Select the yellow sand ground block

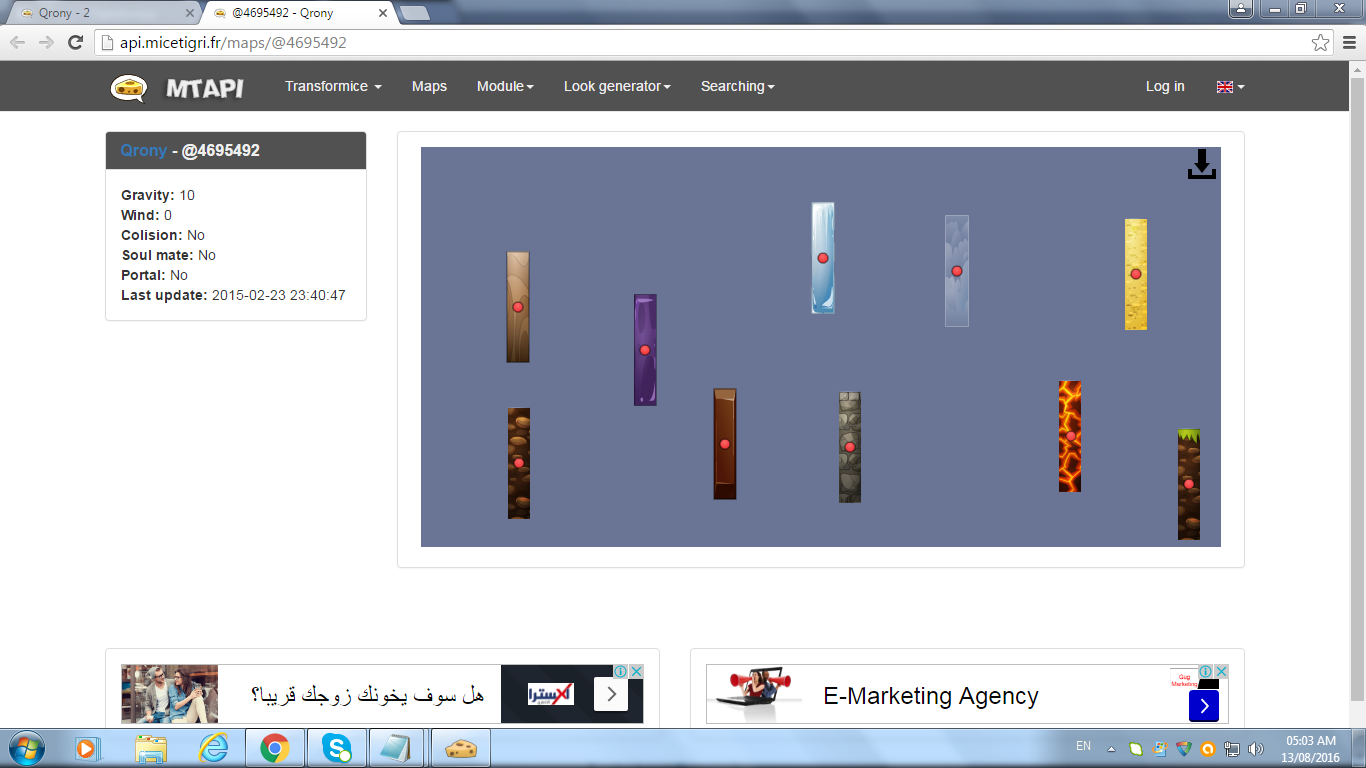(1136, 274)
